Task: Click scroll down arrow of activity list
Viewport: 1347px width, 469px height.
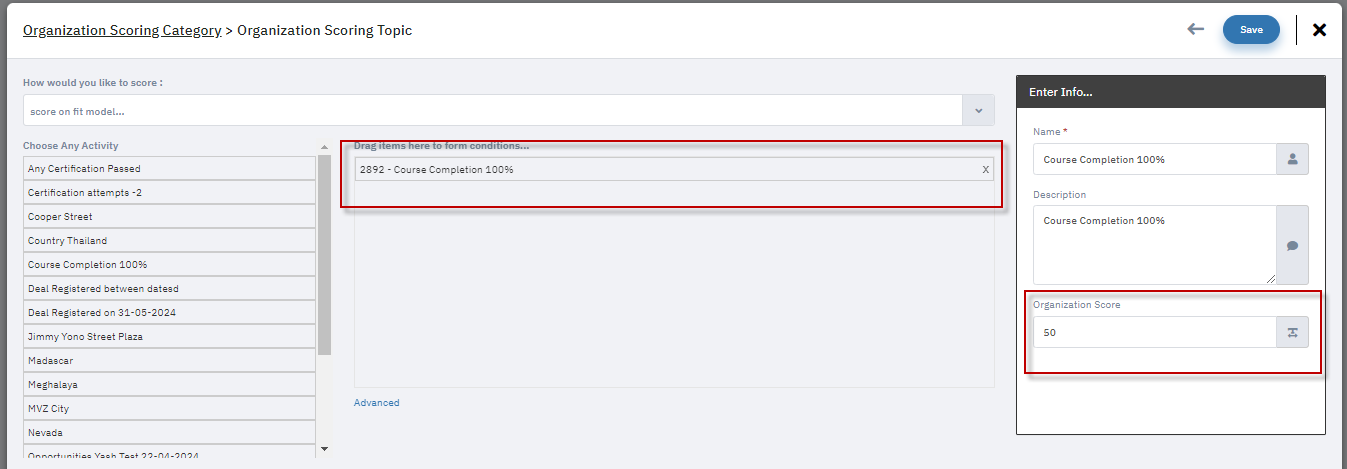Action: [324, 449]
